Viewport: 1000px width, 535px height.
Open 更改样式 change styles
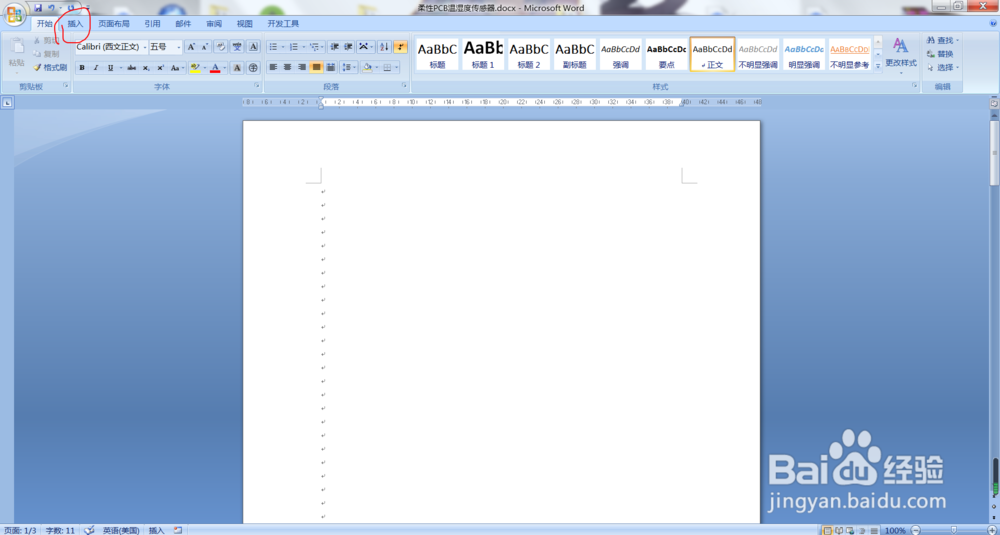901,55
